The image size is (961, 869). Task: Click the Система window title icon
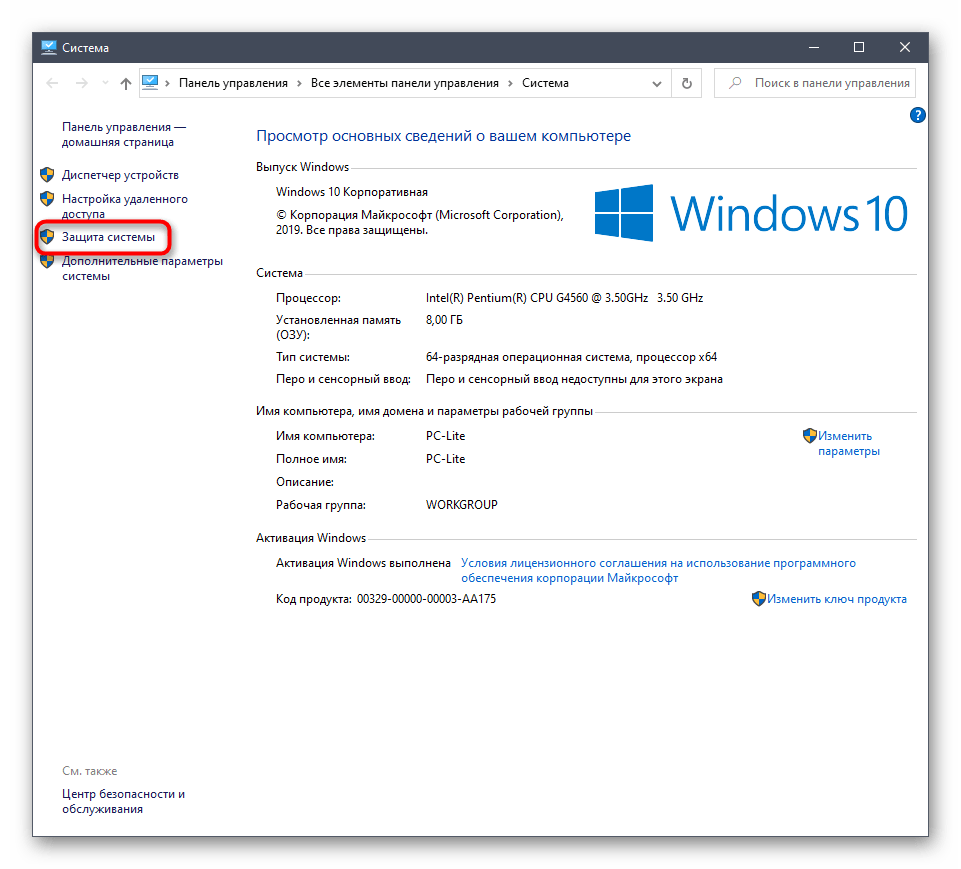pos(49,47)
